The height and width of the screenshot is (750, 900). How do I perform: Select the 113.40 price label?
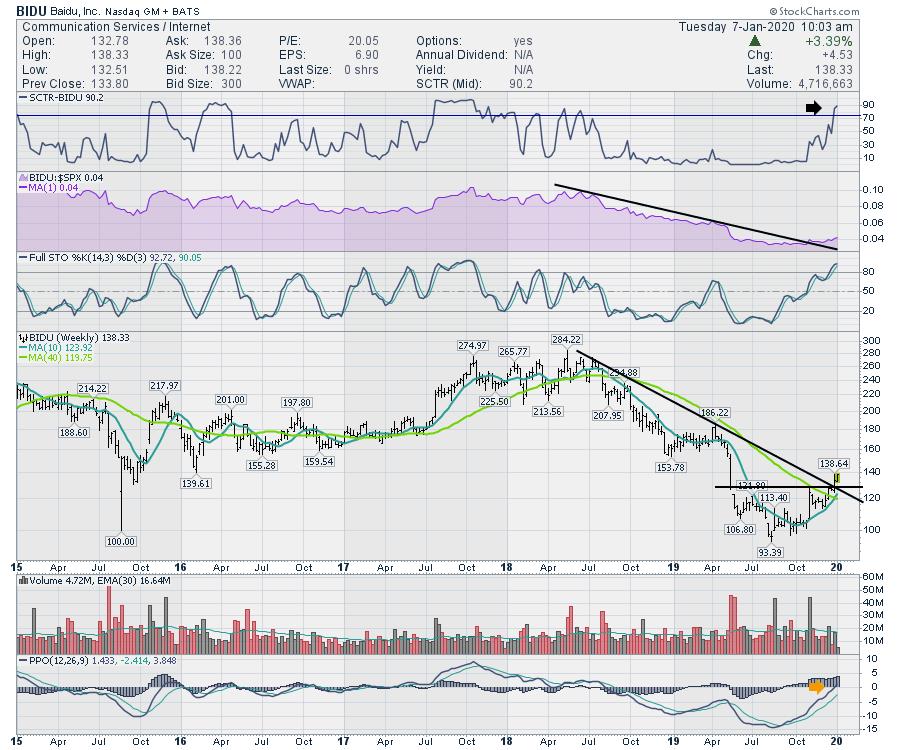tap(773, 498)
